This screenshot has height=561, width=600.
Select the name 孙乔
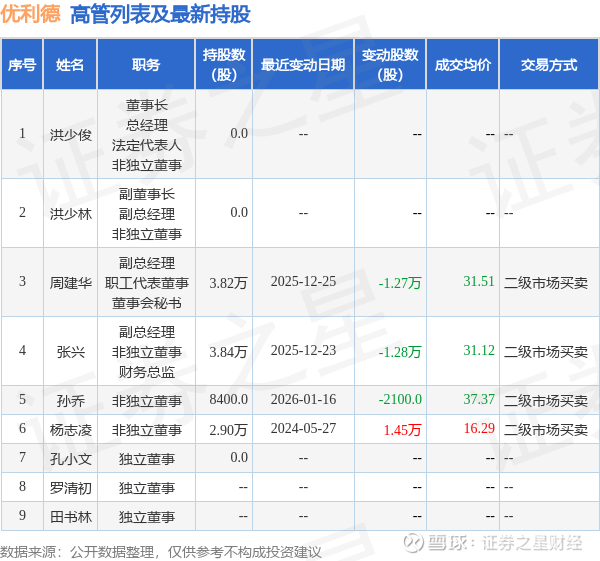71,401
